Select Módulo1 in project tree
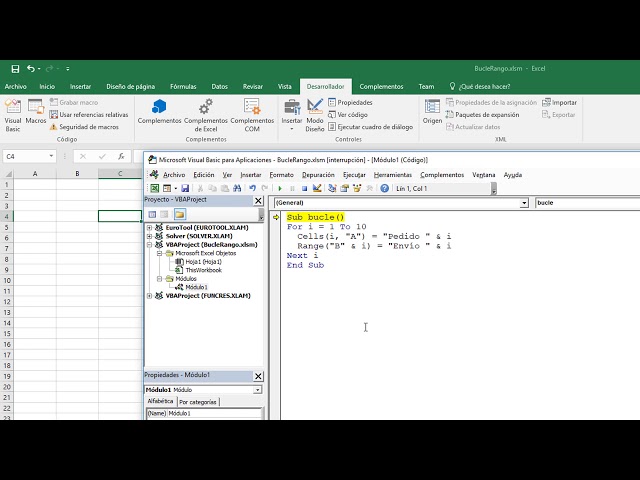 [191, 287]
